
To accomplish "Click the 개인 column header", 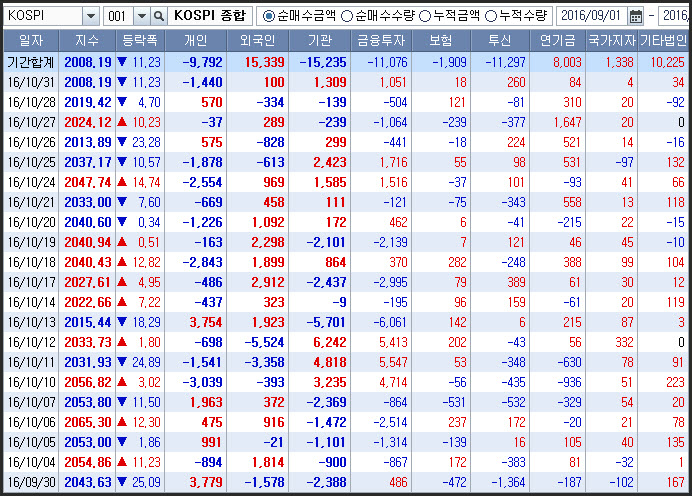I will [196, 41].
